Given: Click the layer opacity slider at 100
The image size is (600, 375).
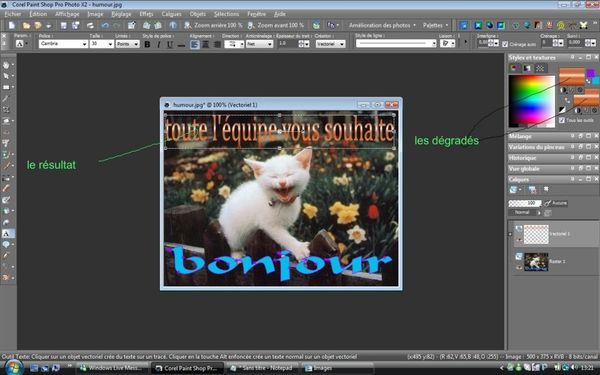Looking at the screenshot, I should pyautogui.click(x=525, y=203).
